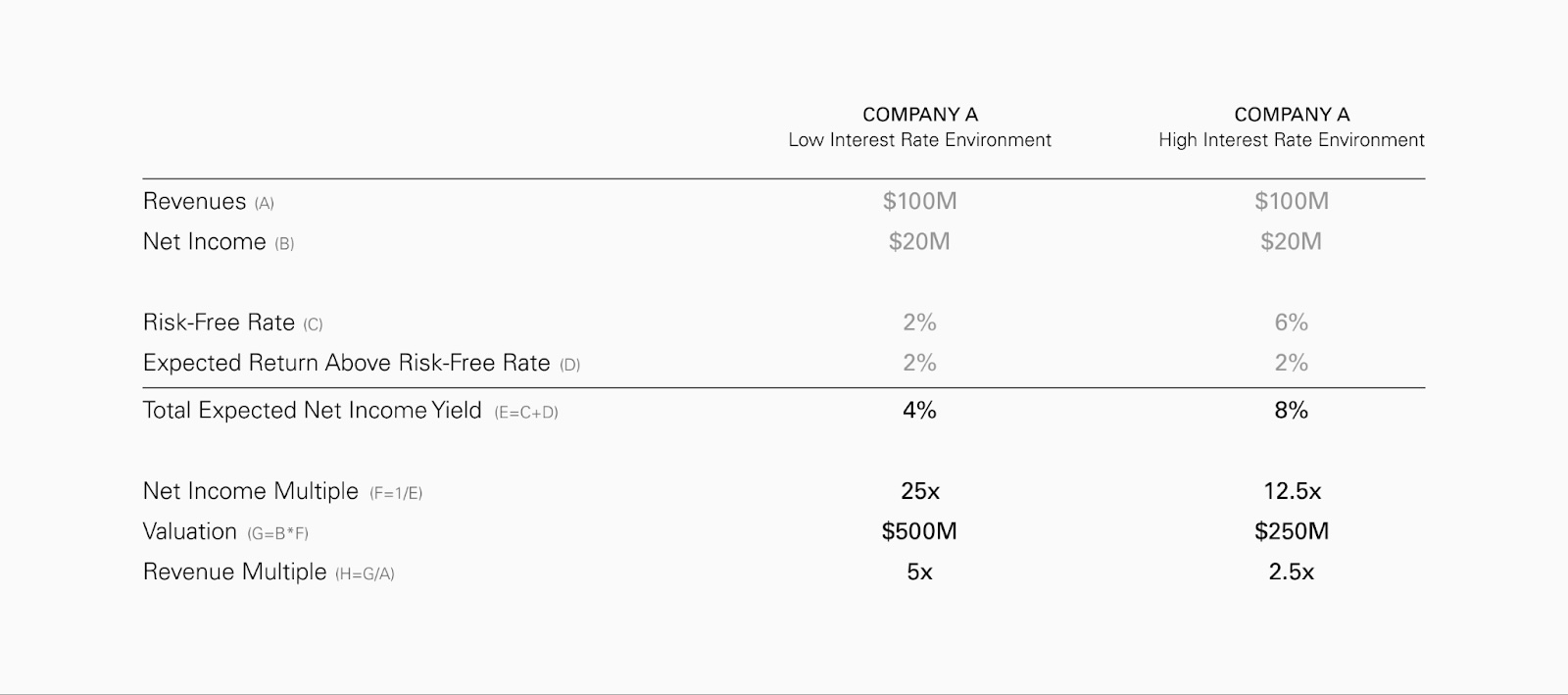Select the 5x revenue multiple value
Image resolution: width=1568 pixels, height=695 pixels.
point(919,572)
